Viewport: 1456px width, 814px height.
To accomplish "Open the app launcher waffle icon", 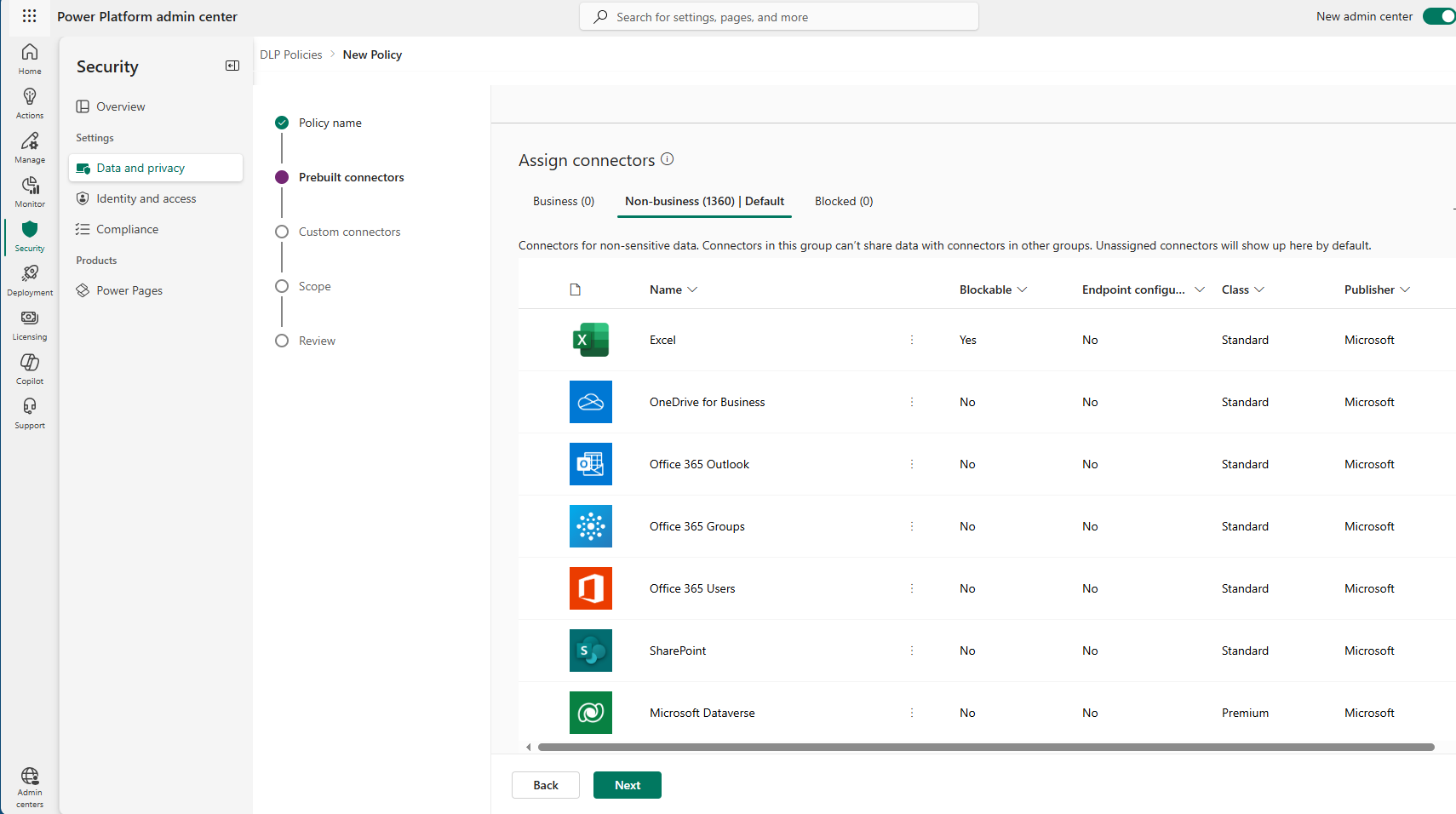I will pyautogui.click(x=29, y=16).
